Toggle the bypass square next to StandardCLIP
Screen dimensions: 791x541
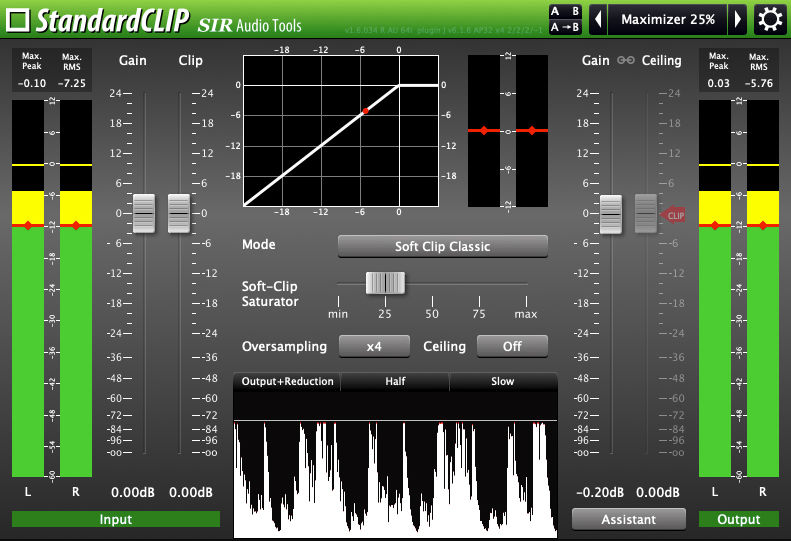click(x=18, y=20)
